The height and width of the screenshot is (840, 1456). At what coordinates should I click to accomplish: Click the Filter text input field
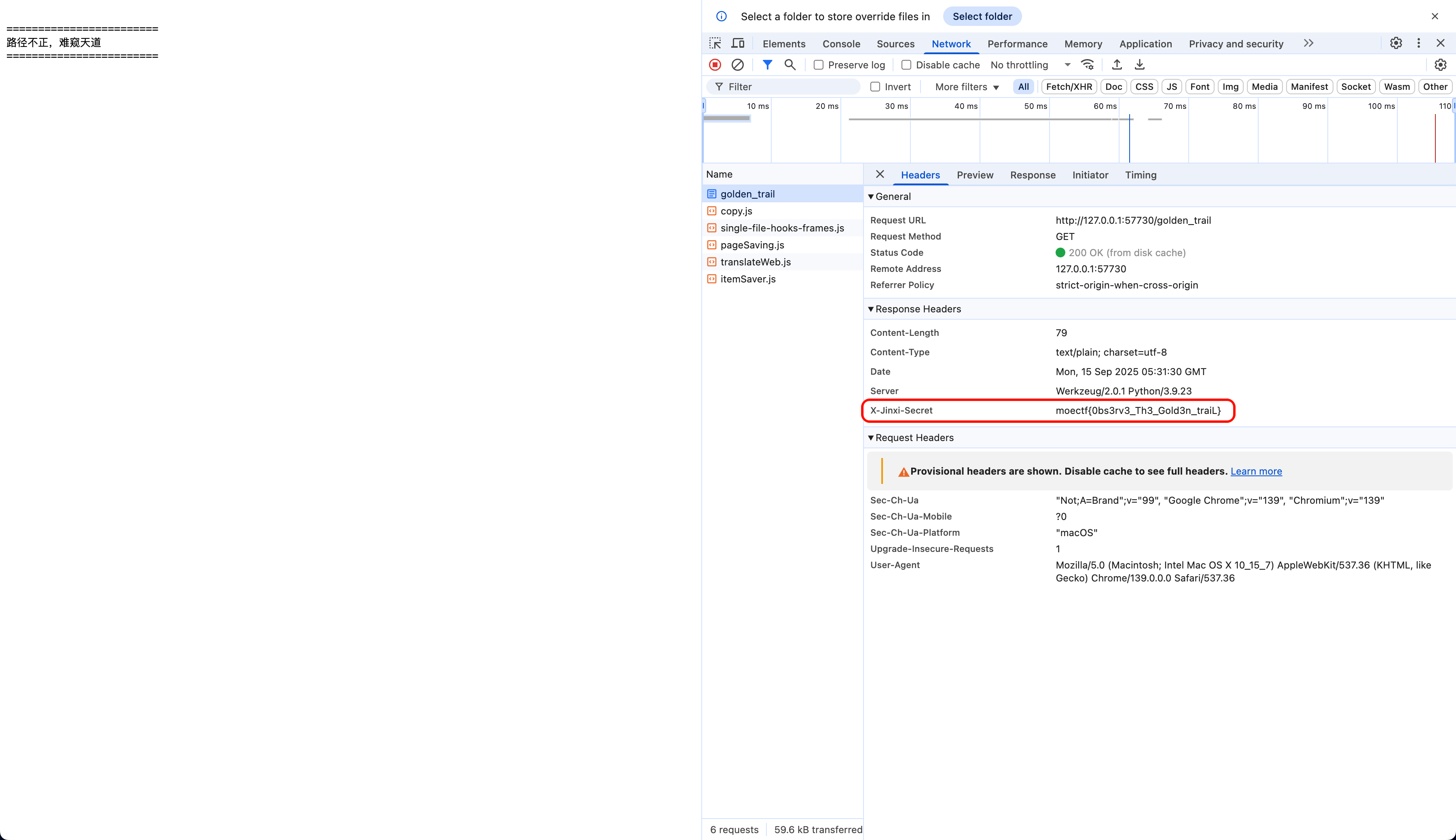[x=790, y=87]
